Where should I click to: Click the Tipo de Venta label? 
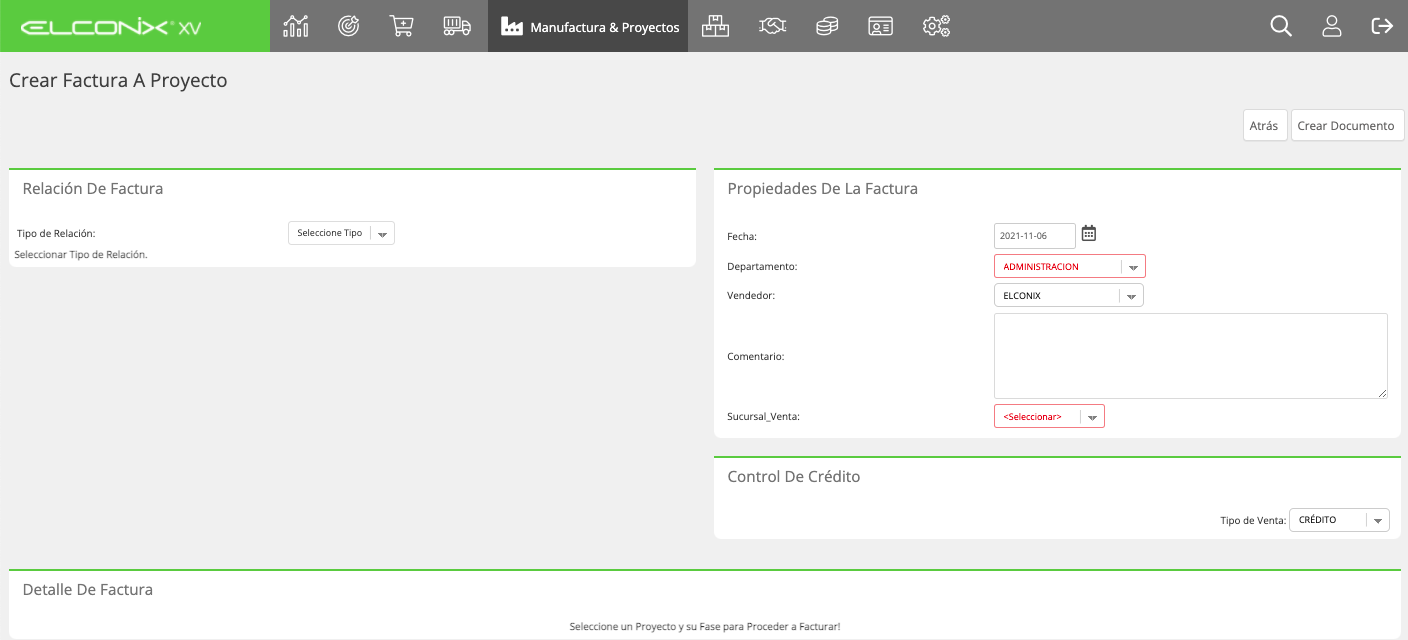pos(1253,520)
